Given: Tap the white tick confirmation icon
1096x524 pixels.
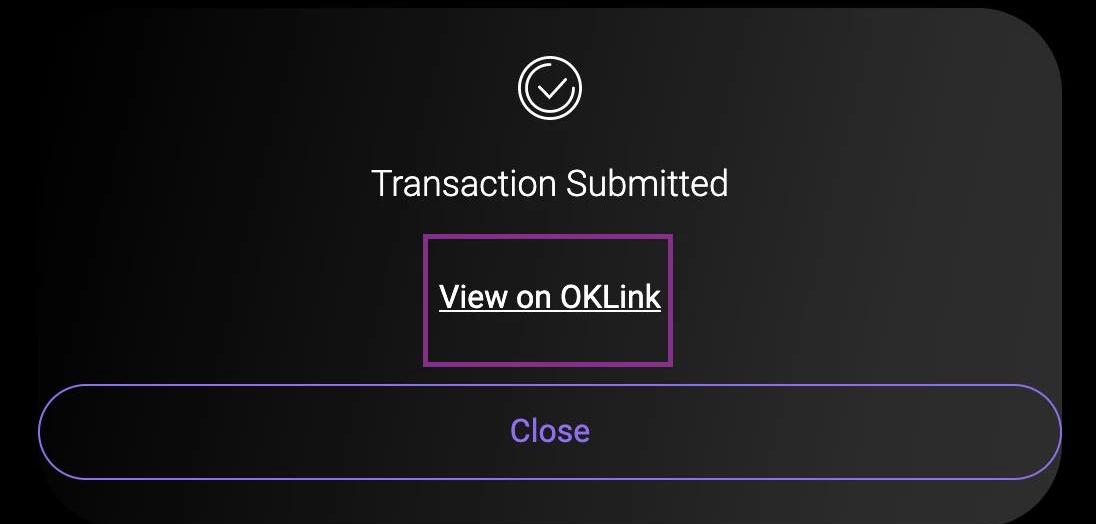Looking at the screenshot, I should point(549,88).
